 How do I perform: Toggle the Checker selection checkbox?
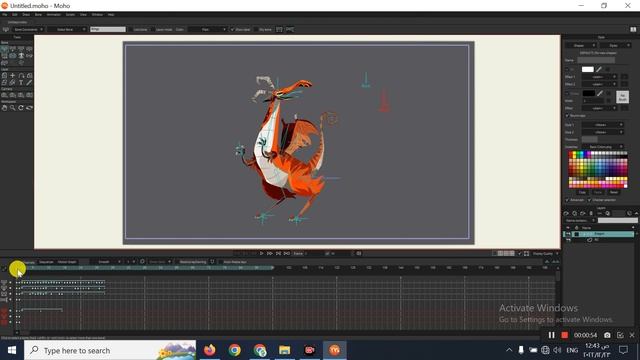pyautogui.click(x=589, y=200)
